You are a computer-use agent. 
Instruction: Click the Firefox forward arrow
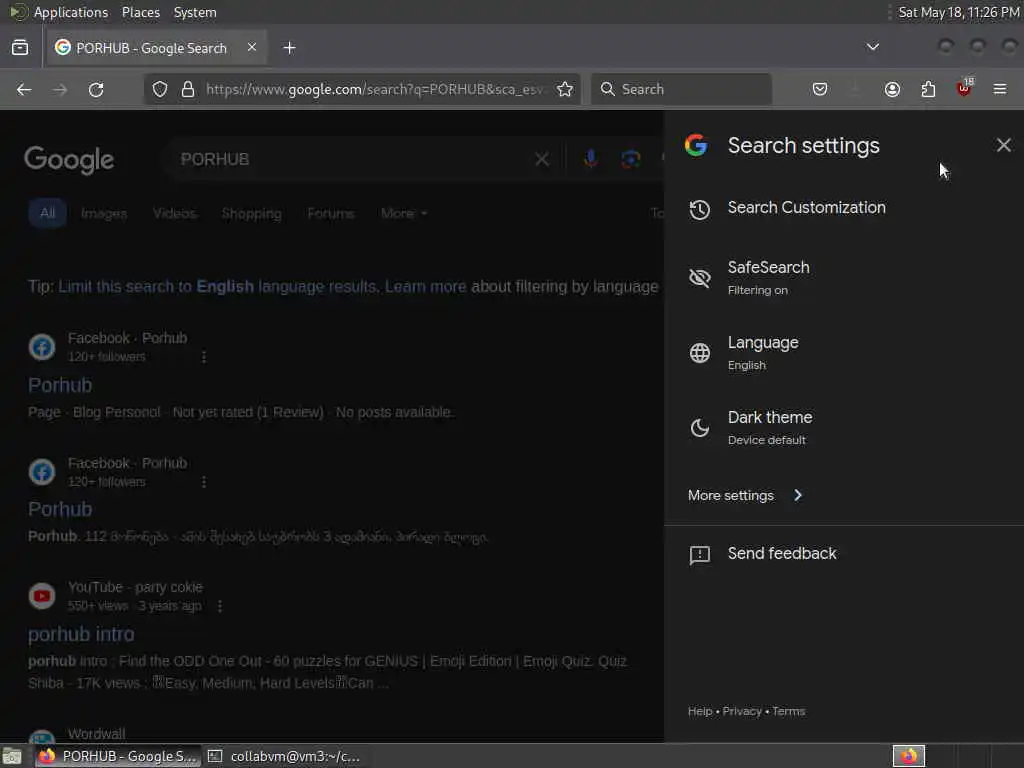(60, 89)
